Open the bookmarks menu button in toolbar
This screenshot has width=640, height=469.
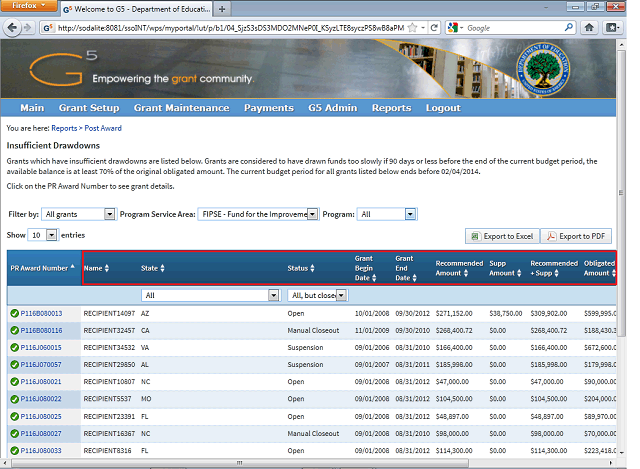click(613, 28)
